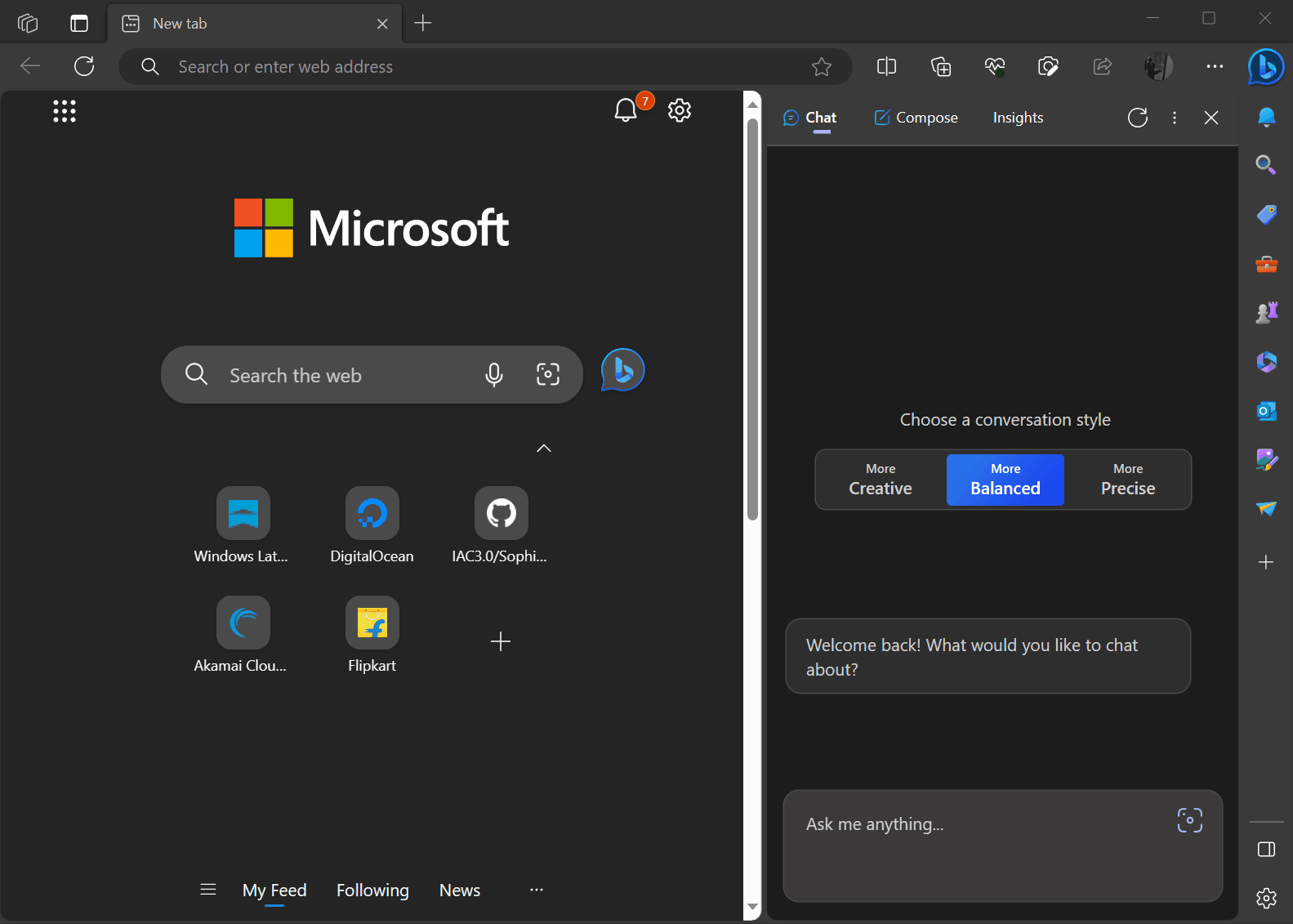Viewport: 1293px width, 924px height.
Task: Open the app launcher grid icon
Action: 65,111
